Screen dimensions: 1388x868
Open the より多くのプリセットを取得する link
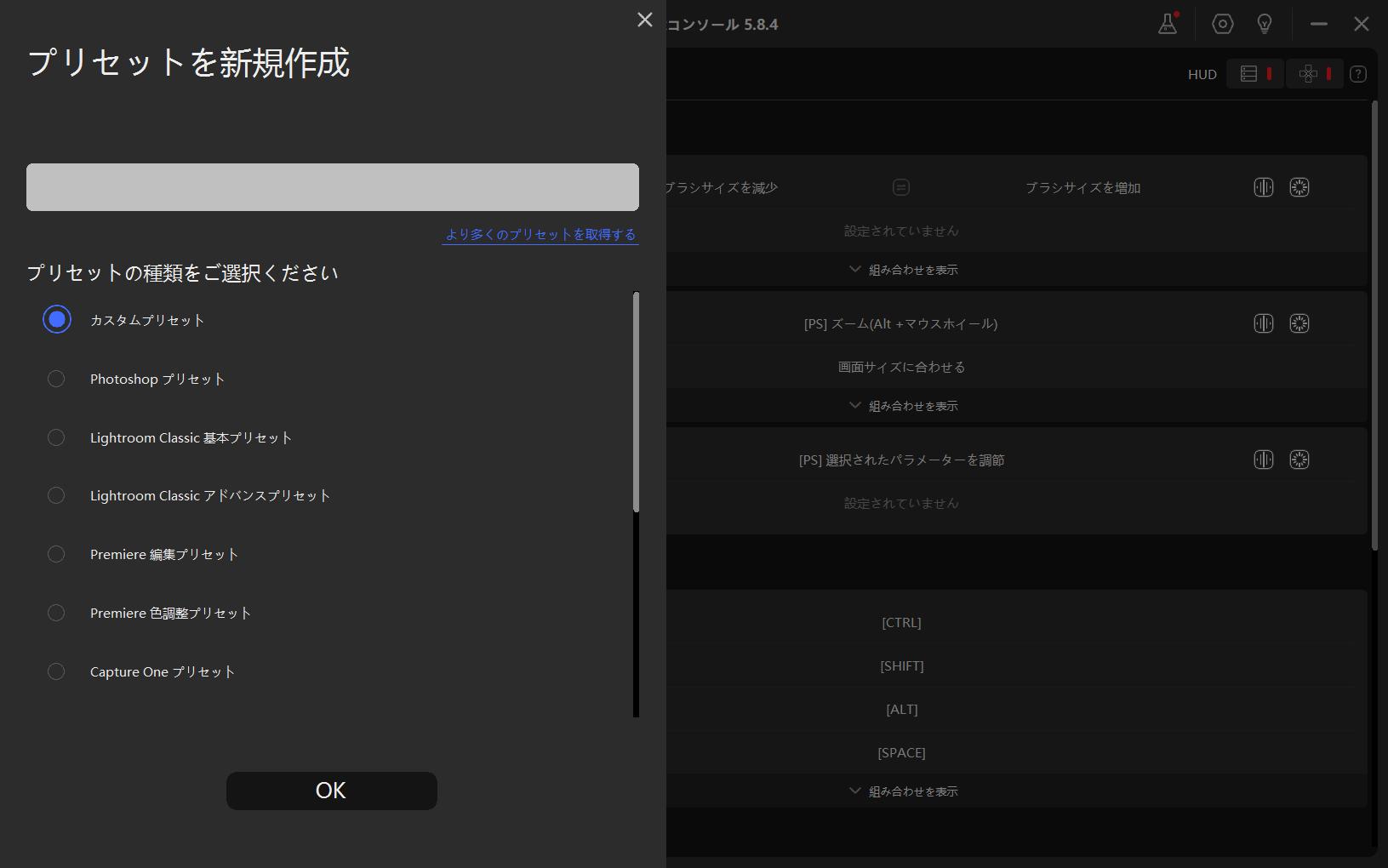tap(540, 234)
